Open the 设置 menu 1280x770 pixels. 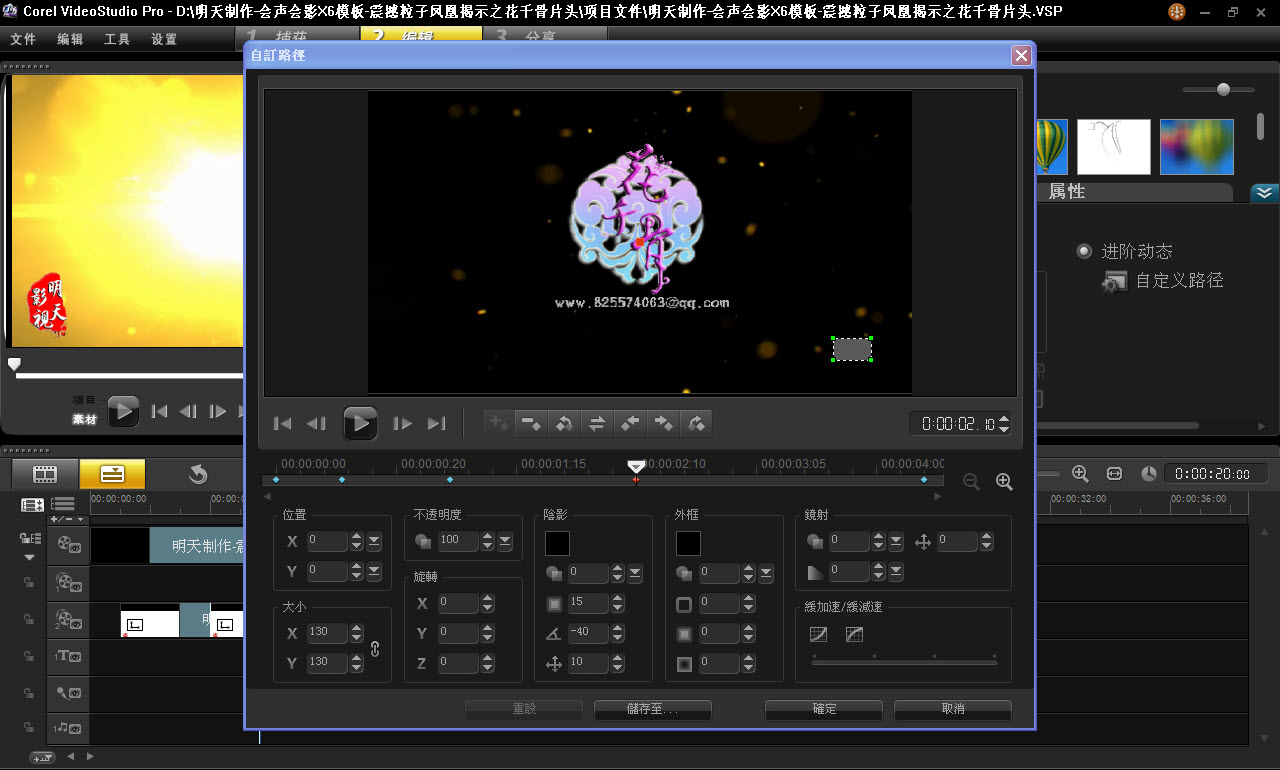(164, 40)
